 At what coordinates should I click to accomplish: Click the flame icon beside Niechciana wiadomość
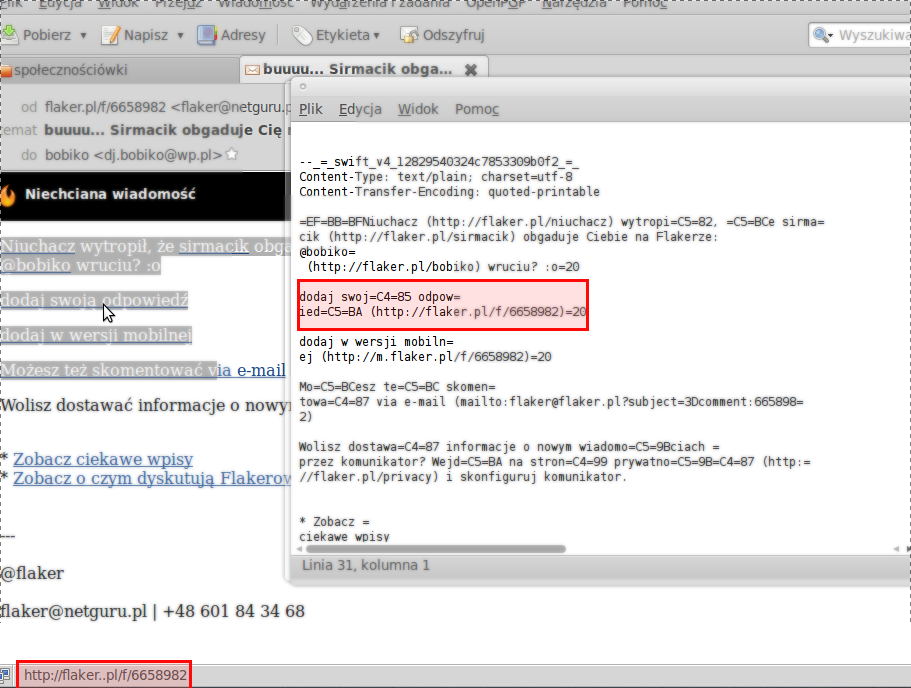[x=9, y=194]
